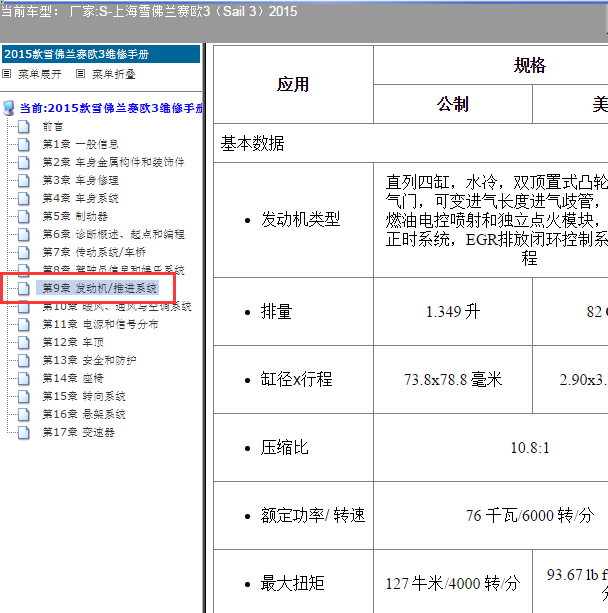This screenshot has width=608, height=613.
Task: Click the 额定功率/转速 row label
Action: (x=313, y=515)
